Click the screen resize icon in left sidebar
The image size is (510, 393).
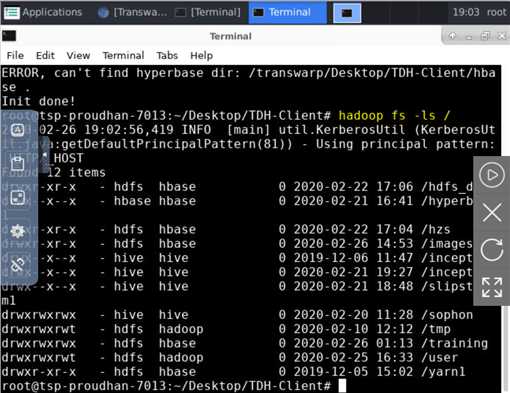[18, 197]
